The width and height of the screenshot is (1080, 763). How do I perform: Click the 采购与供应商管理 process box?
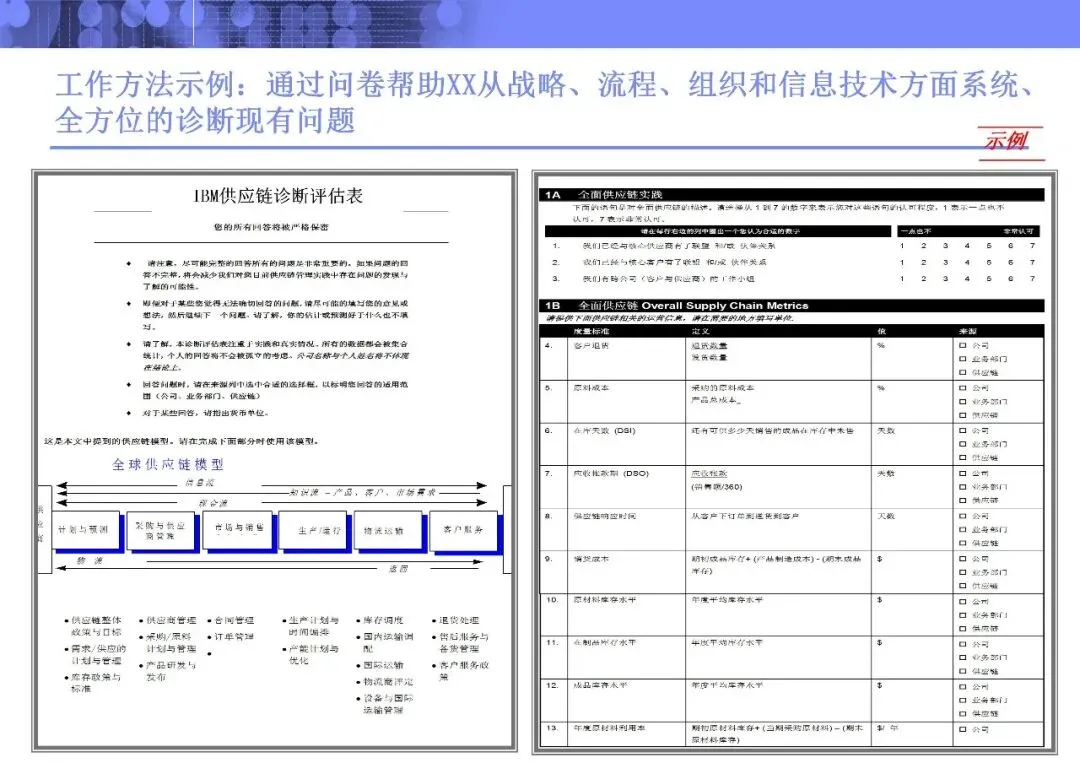tap(160, 530)
